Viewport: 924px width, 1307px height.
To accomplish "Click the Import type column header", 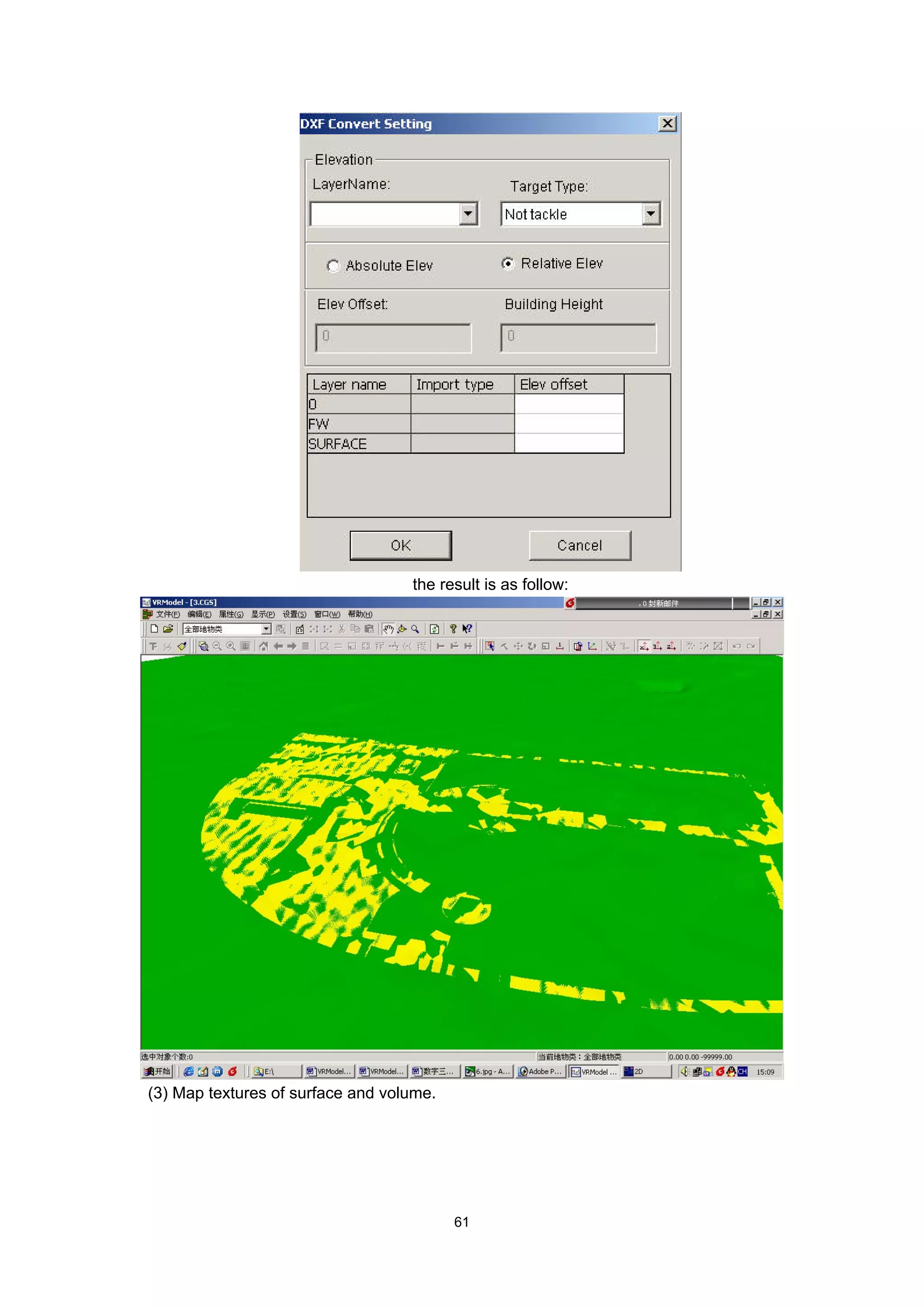I will click(x=462, y=384).
